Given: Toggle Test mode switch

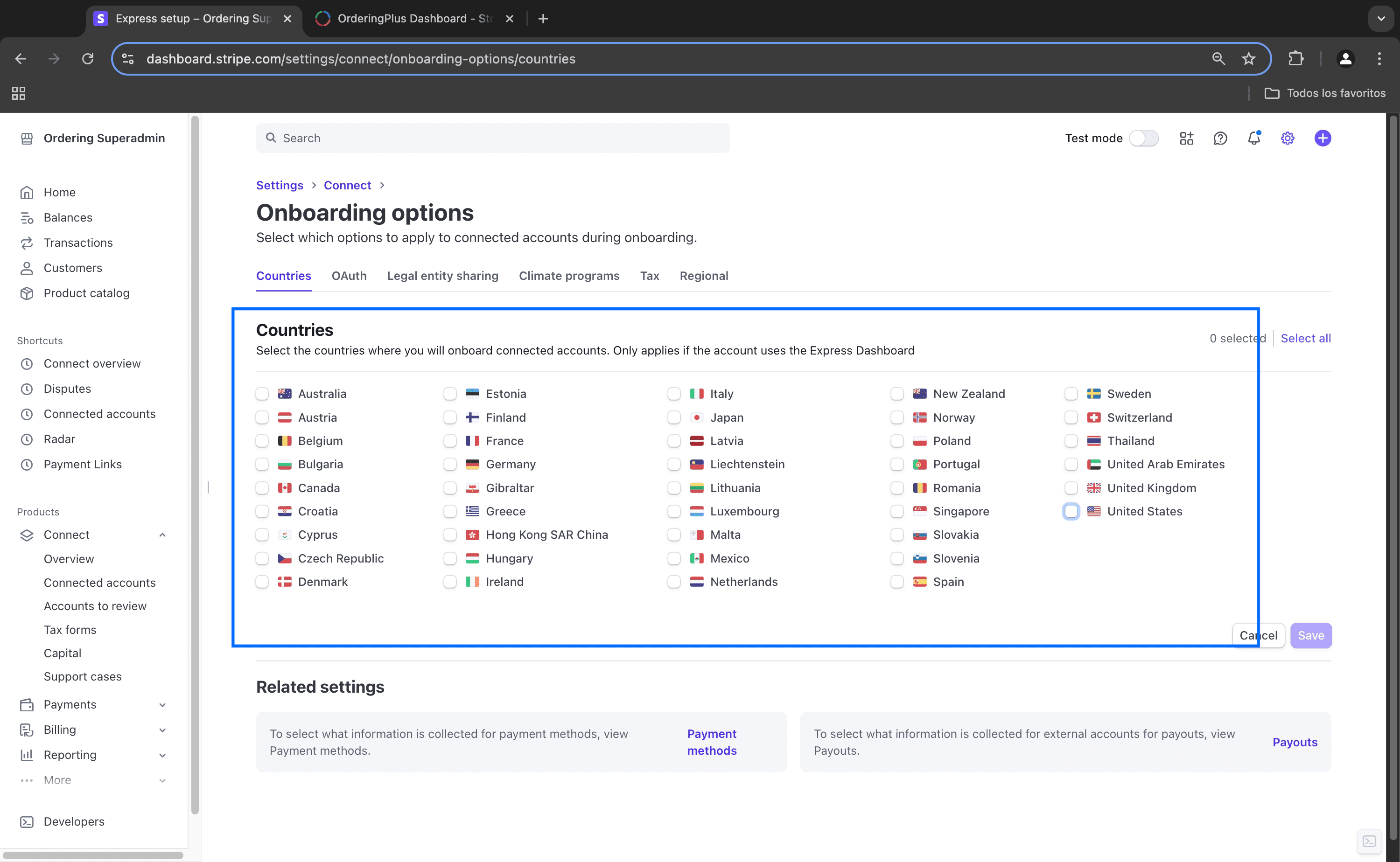Looking at the screenshot, I should (1143, 138).
